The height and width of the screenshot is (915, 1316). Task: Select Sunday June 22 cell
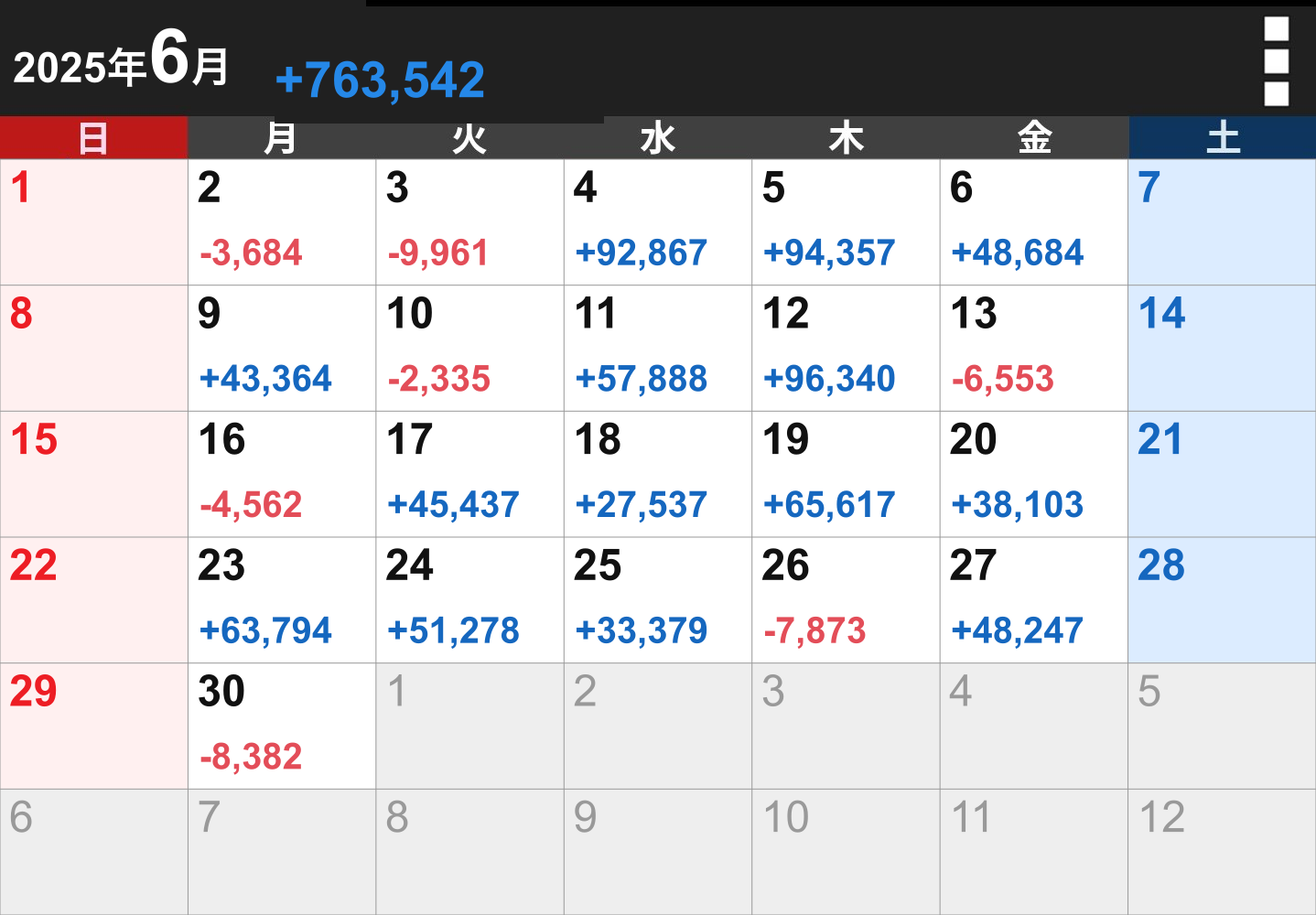tap(94, 600)
